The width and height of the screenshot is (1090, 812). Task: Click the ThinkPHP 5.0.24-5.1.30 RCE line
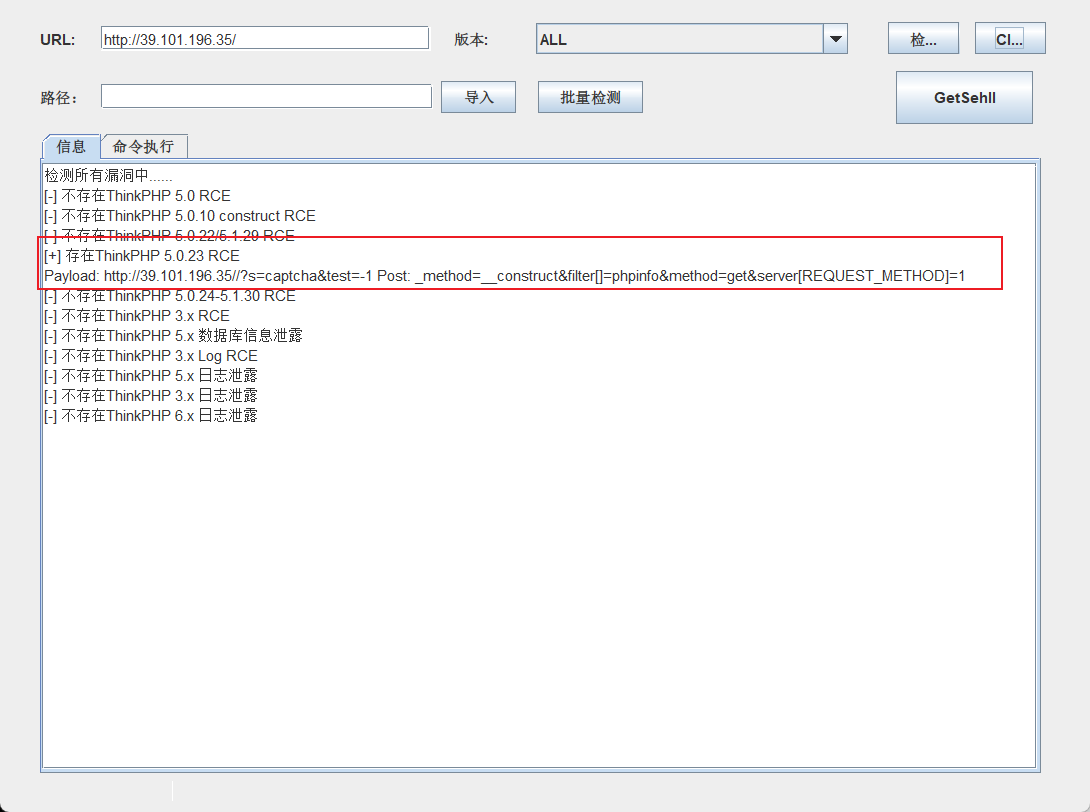point(170,296)
